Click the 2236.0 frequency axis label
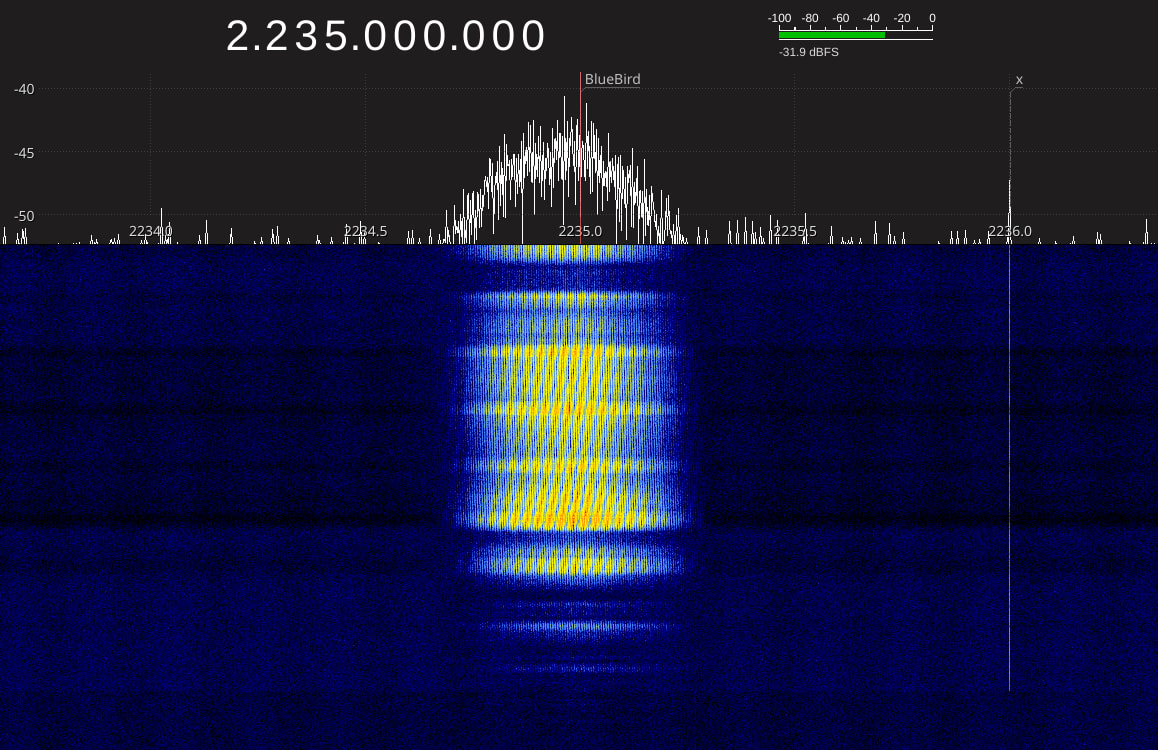The width and height of the screenshot is (1158, 750). point(1010,231)
